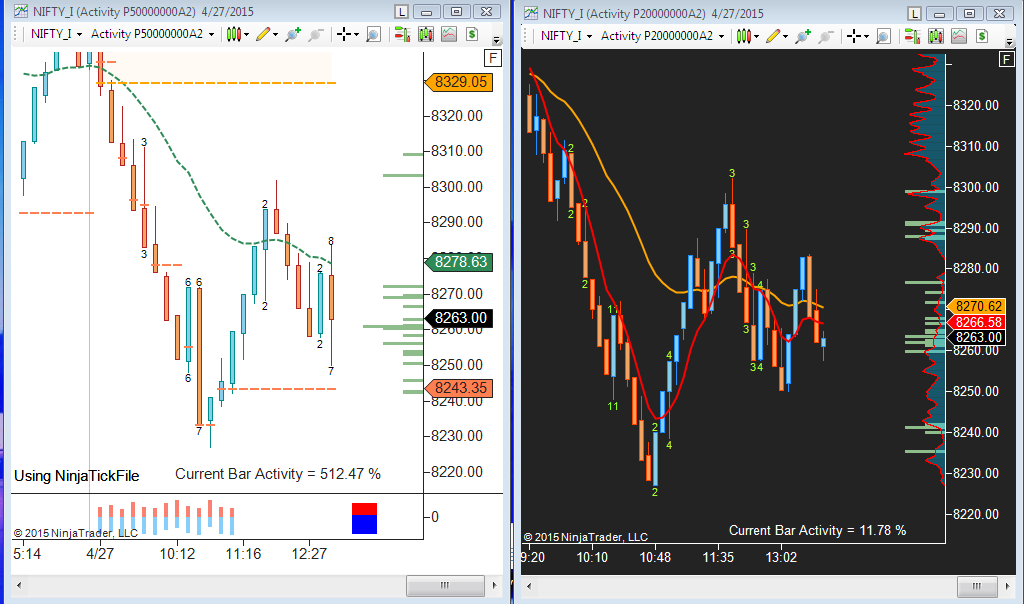The height and width of the screenshot is (604, 1024).
Task: Activate crosshair cursor in left chart toolbar
Action: 344,34
